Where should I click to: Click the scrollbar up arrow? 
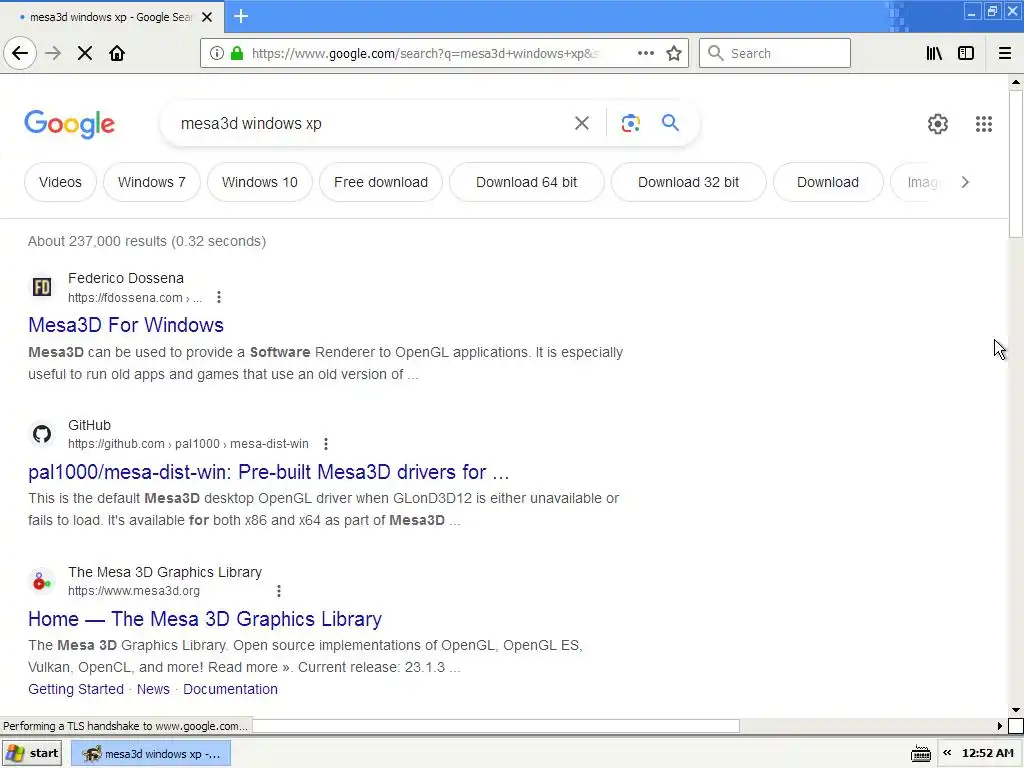click(1016, 82)
